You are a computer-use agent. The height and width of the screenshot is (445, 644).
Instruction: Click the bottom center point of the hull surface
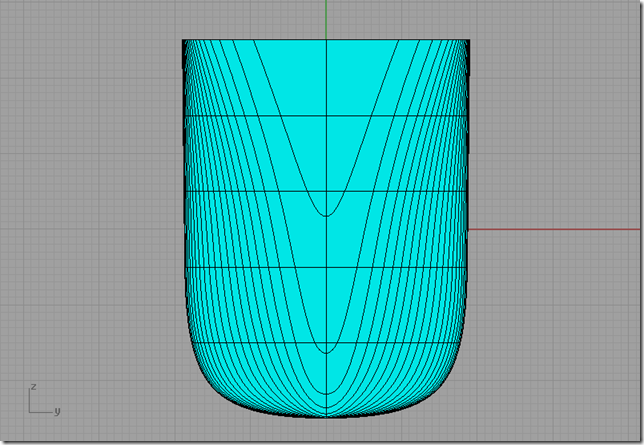coord(327,416)
